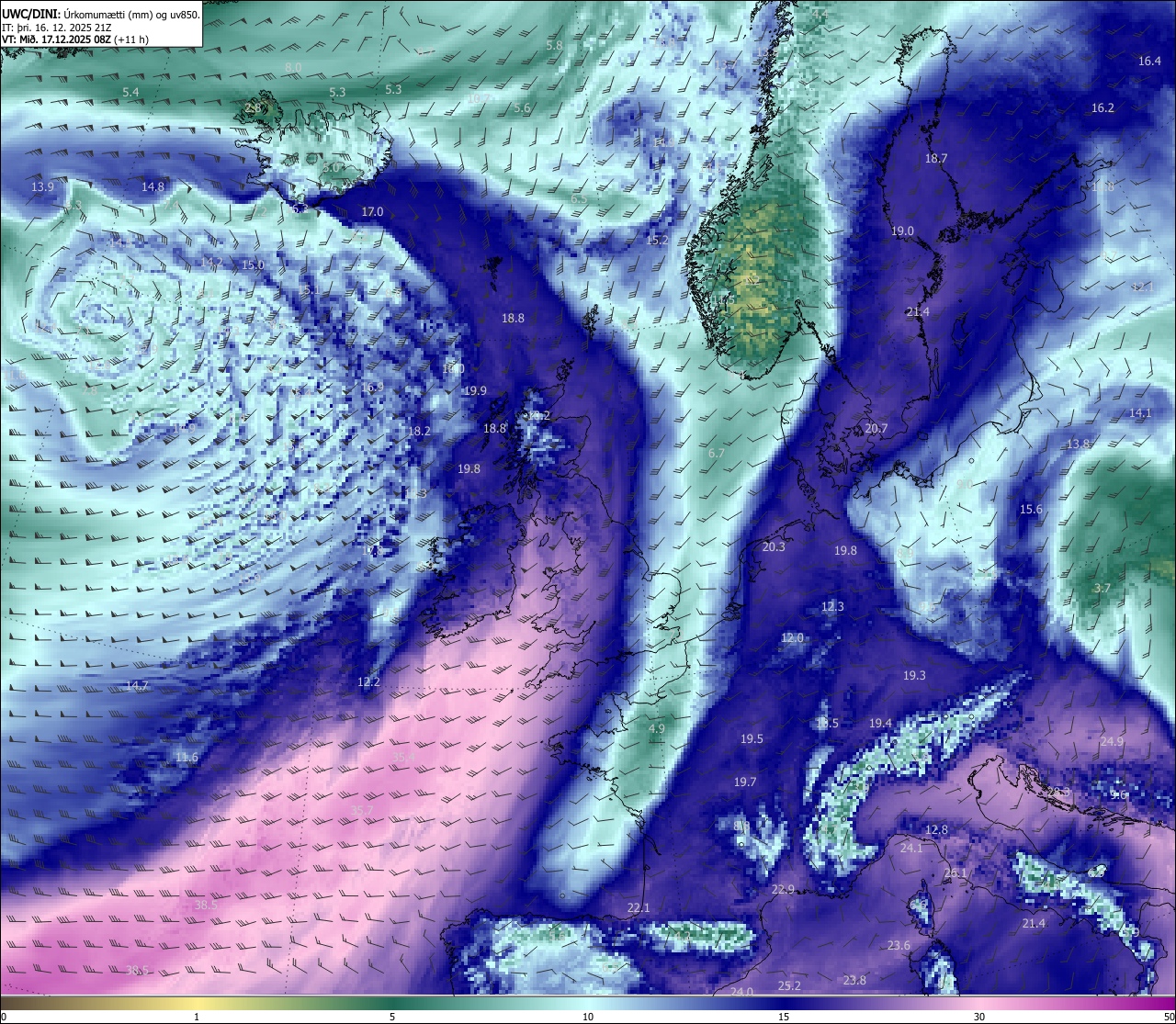Click the 1 tick on the color scale

197,1017
